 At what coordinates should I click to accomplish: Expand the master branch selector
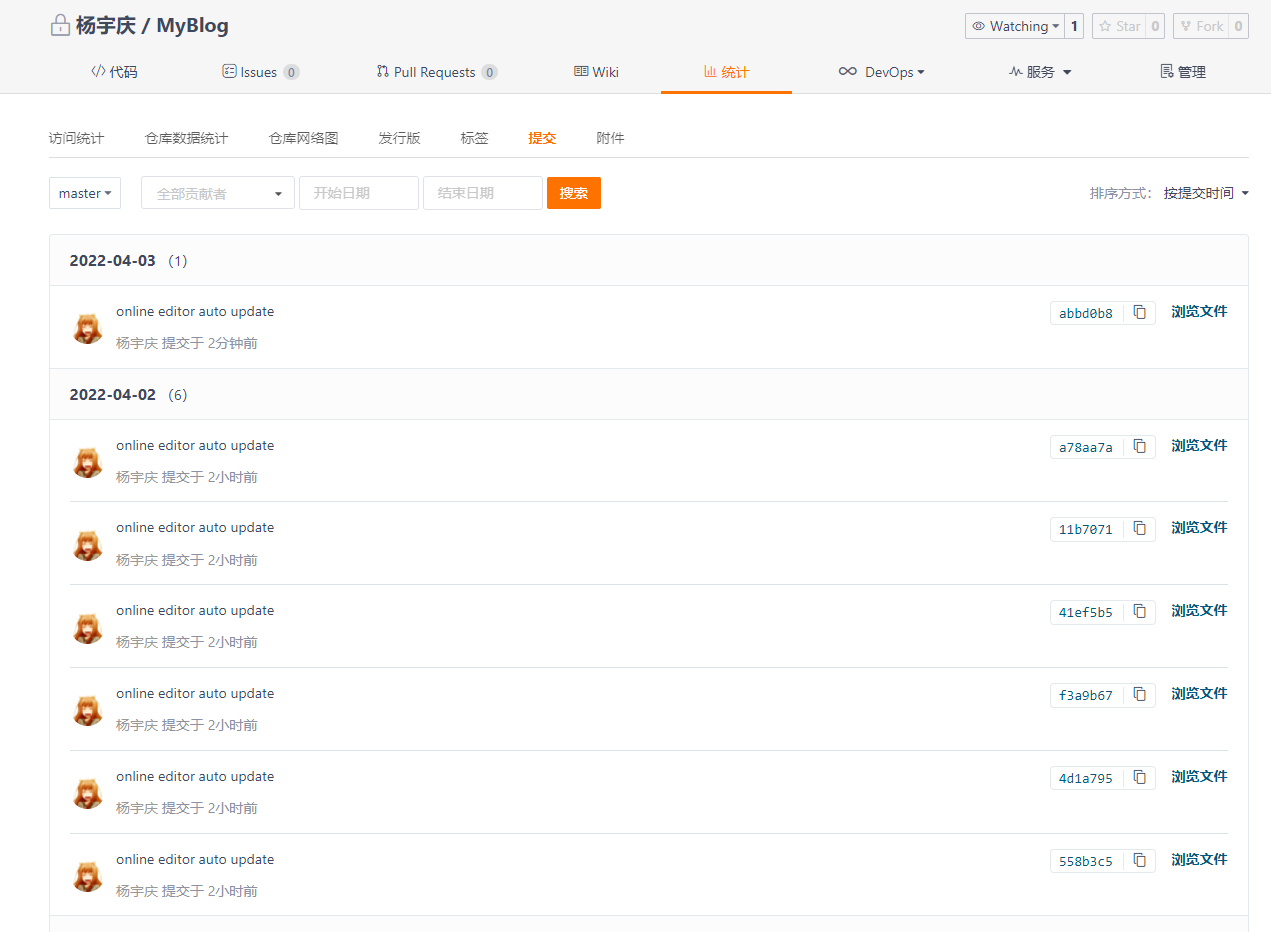click(x=85, y=194)
